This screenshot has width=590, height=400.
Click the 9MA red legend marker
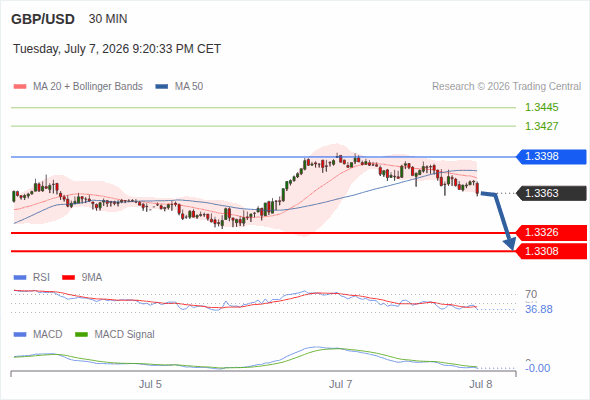(68, 278)
